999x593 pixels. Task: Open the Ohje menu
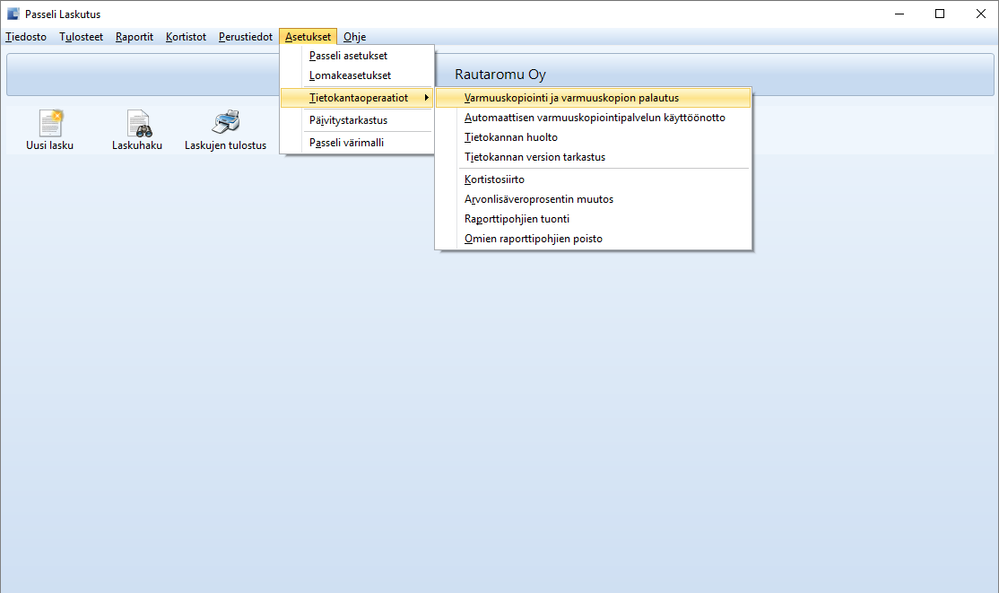(354, 37)
